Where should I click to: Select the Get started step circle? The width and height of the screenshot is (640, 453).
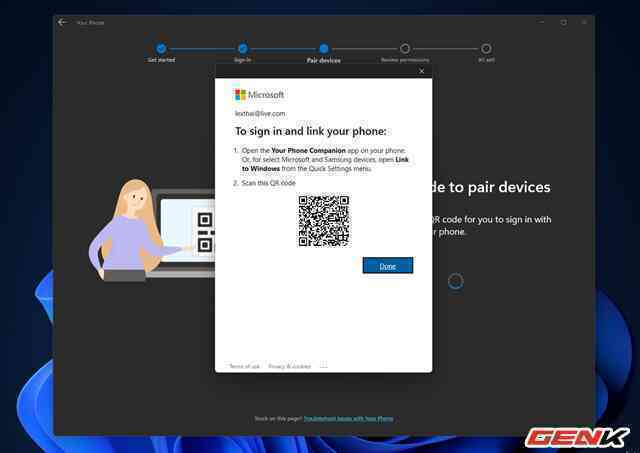pos(161,49)
